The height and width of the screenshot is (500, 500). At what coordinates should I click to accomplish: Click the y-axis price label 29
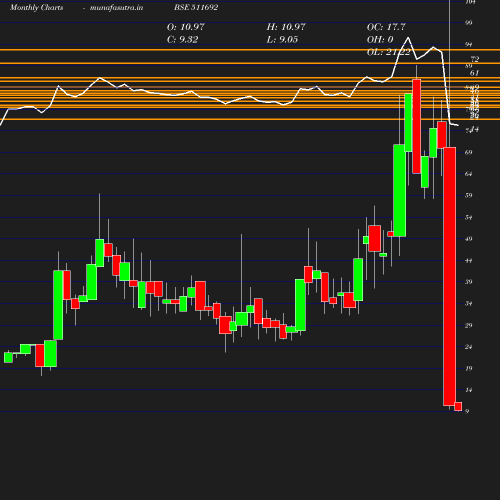[468, 325]
